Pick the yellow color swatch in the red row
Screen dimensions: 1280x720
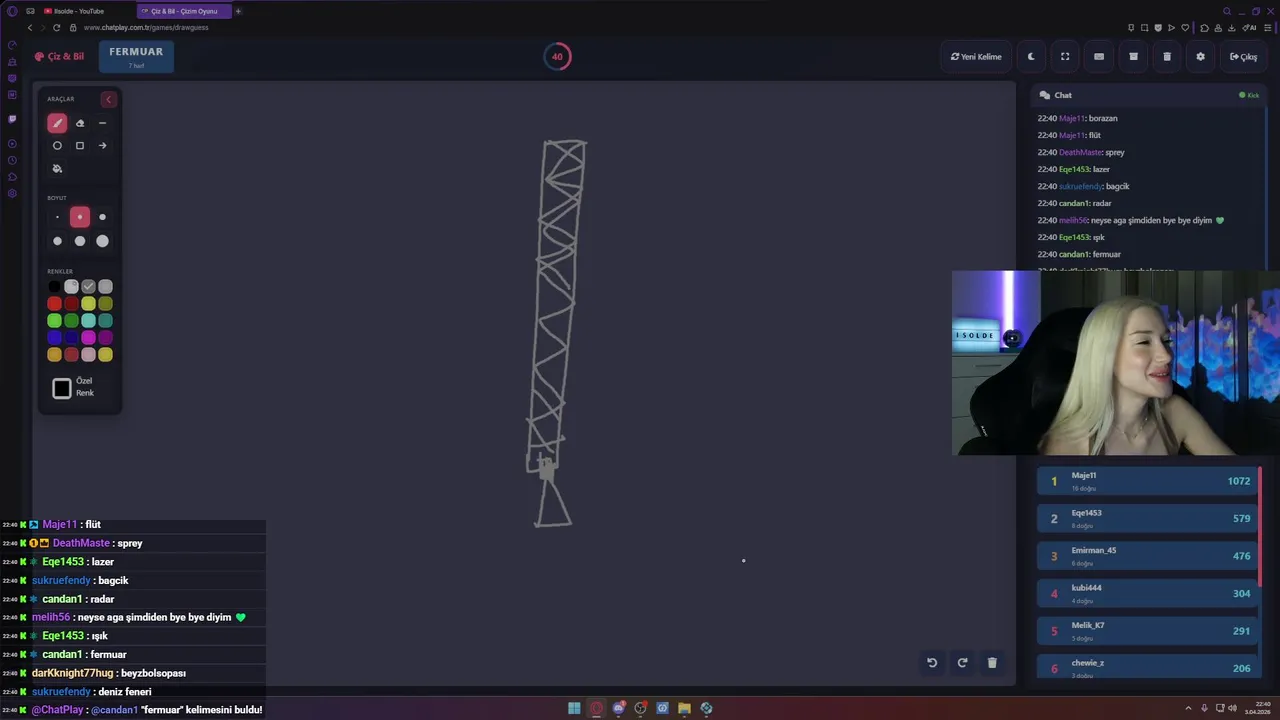88,304
